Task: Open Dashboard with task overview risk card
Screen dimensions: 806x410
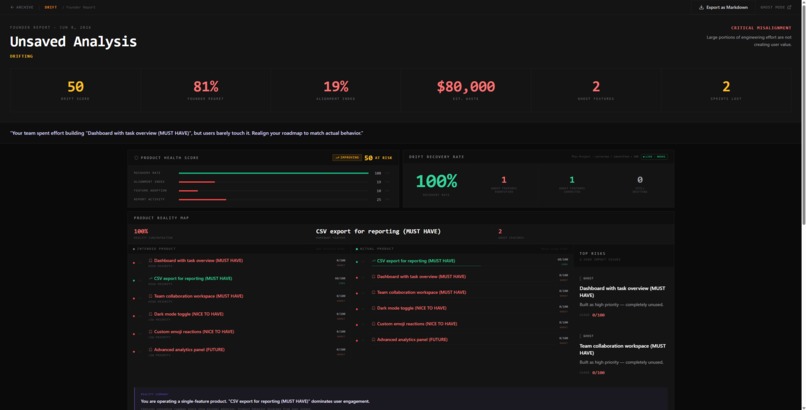Action: 623,297
